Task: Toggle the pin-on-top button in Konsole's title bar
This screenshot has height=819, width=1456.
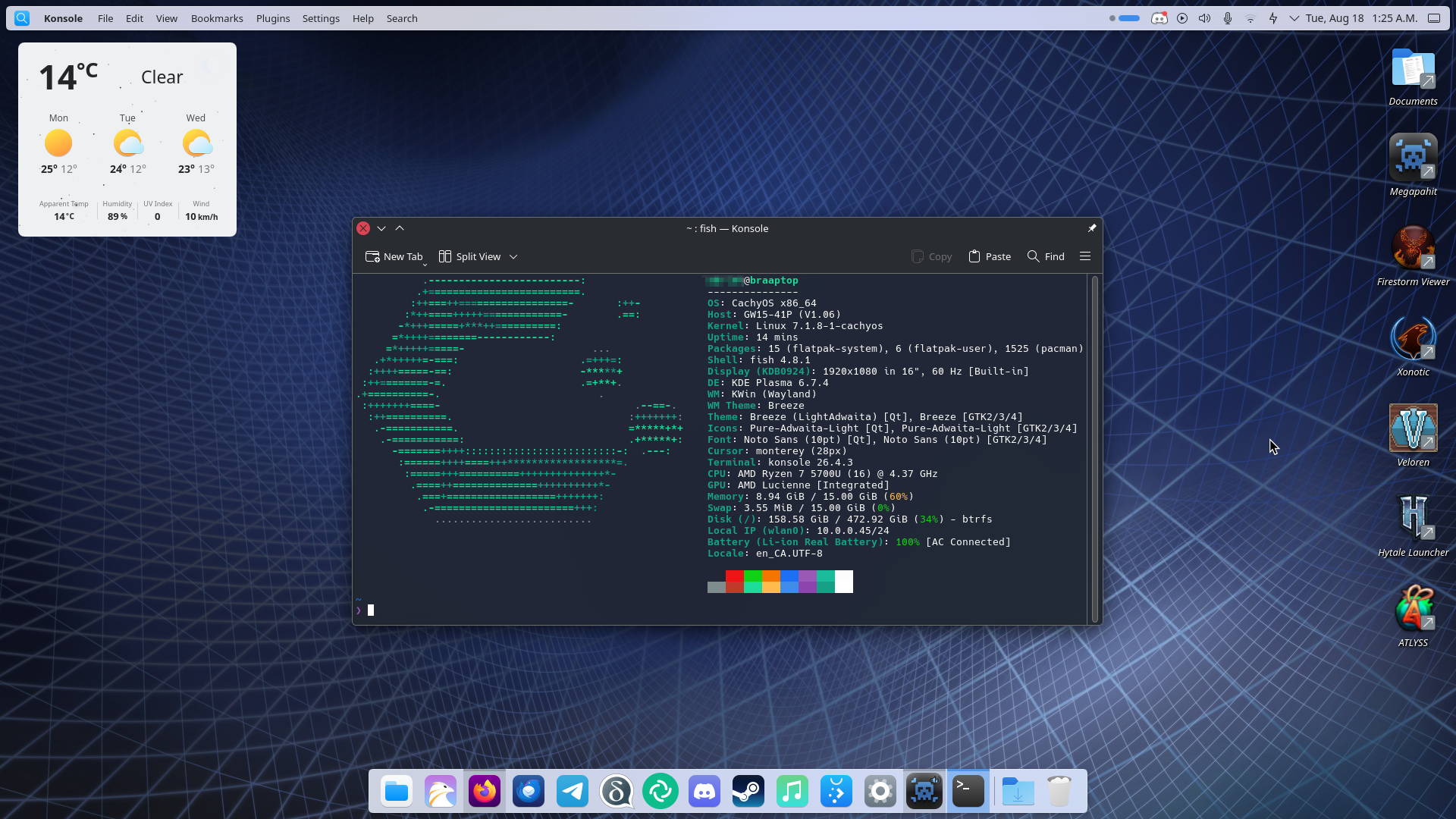Action: pyautogui.click(x=1092, y=228)
